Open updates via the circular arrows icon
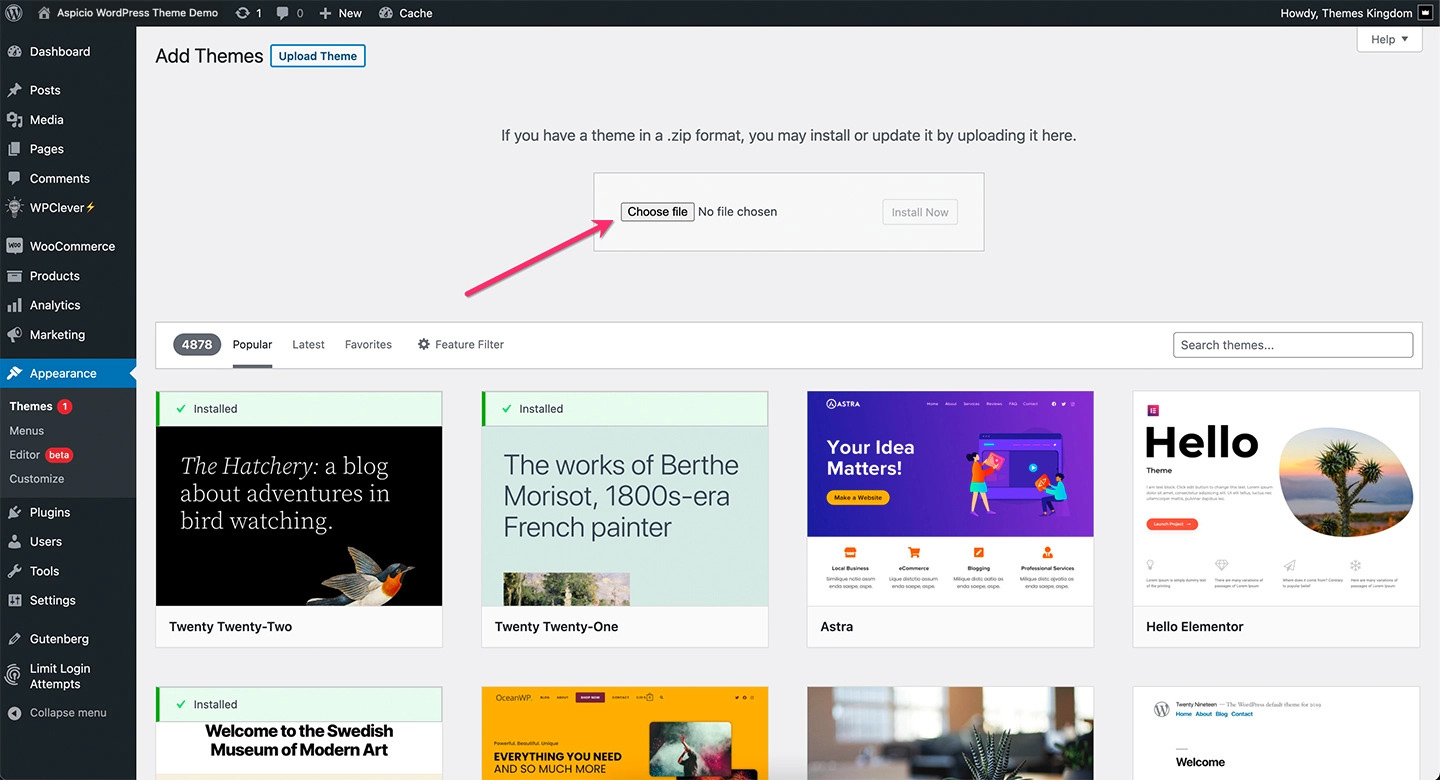The width and height of the screenshot is (1440, 780). pos(243,13)
